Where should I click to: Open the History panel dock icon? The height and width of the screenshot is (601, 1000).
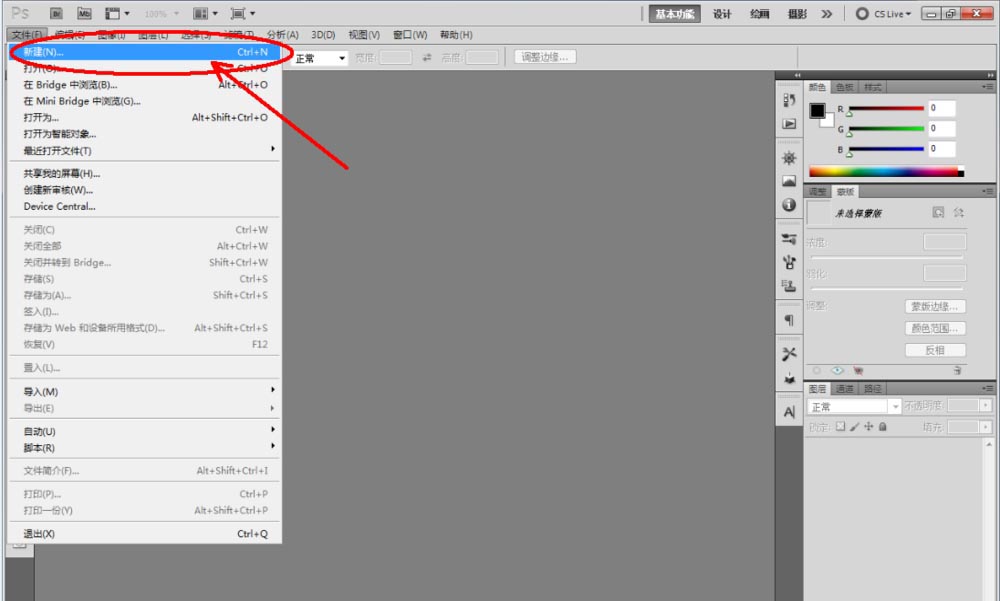pos(789,100)
